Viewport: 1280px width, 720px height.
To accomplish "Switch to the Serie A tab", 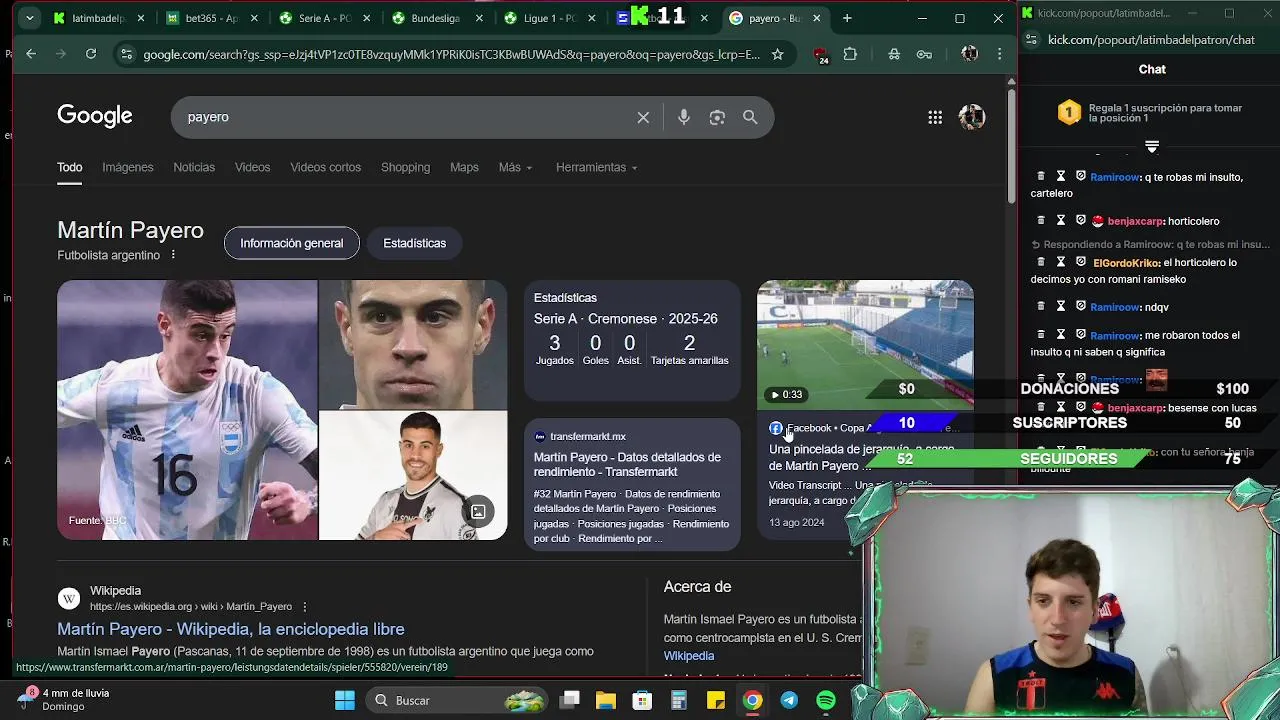I will [318, 18].
